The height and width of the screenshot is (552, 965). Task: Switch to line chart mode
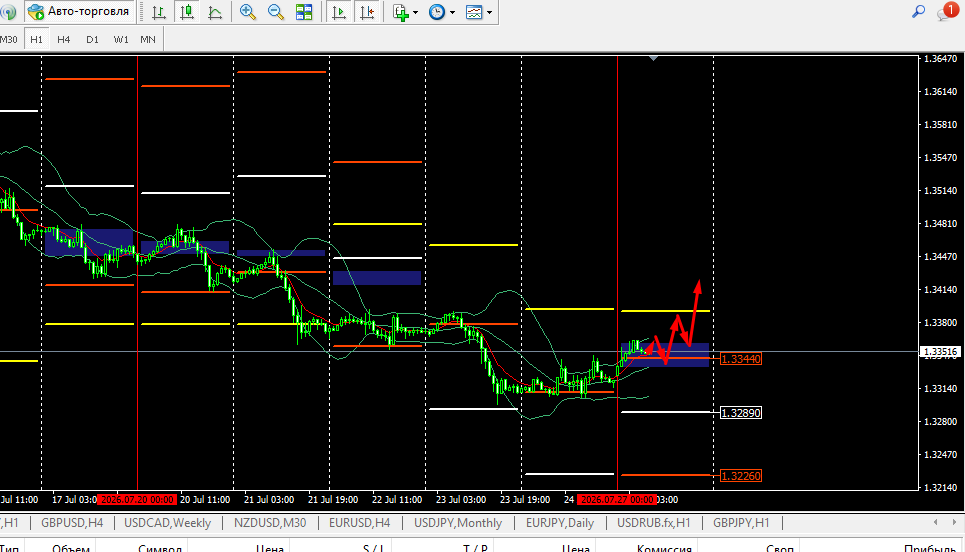tap(215, 12)
